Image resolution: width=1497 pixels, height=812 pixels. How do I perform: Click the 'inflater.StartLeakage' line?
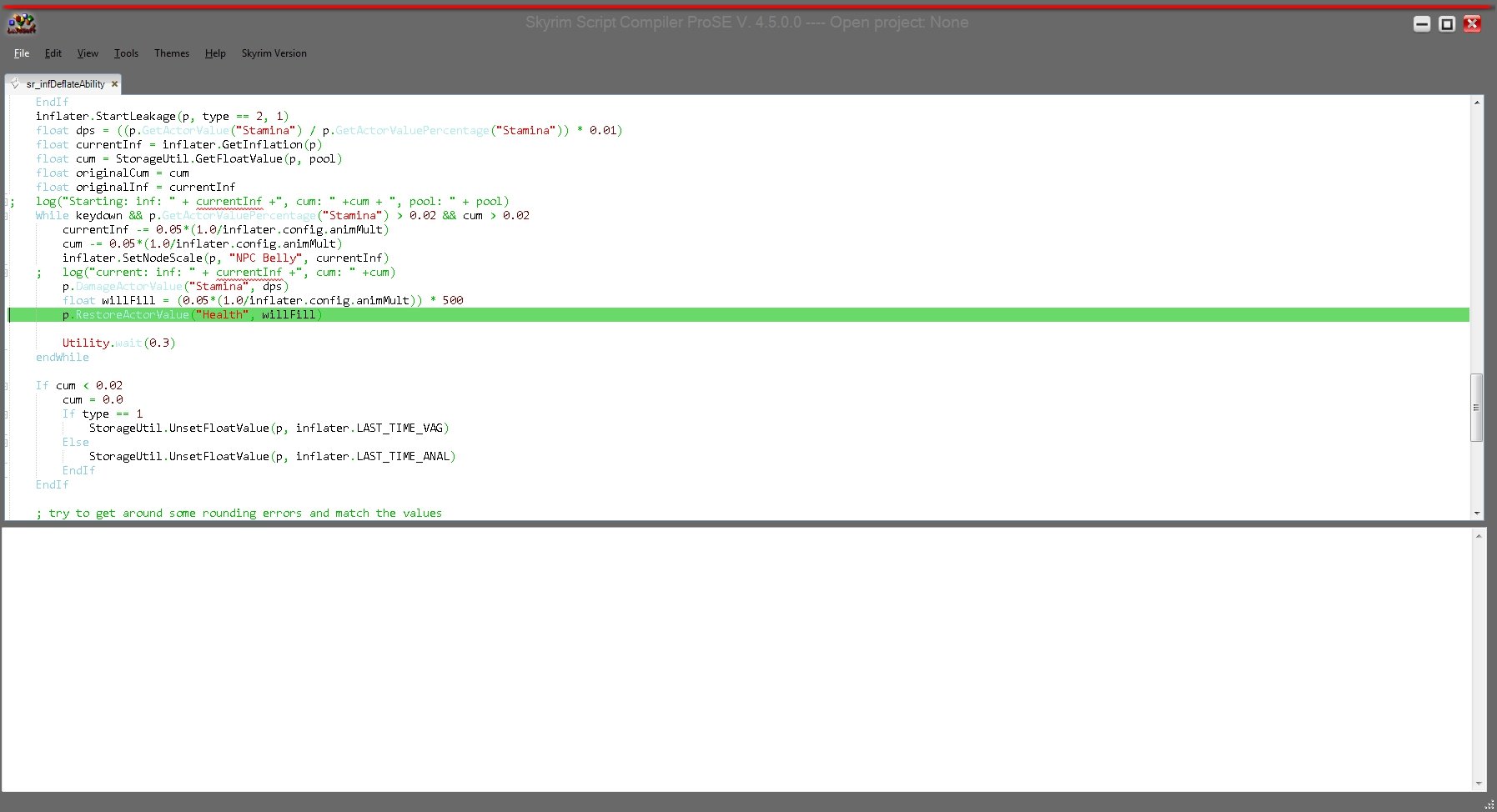(162, 116)
